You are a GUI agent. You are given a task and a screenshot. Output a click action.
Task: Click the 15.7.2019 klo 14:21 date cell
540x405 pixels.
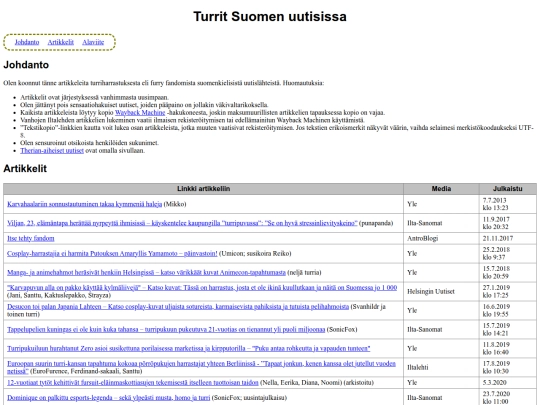(x=508, y=329)
